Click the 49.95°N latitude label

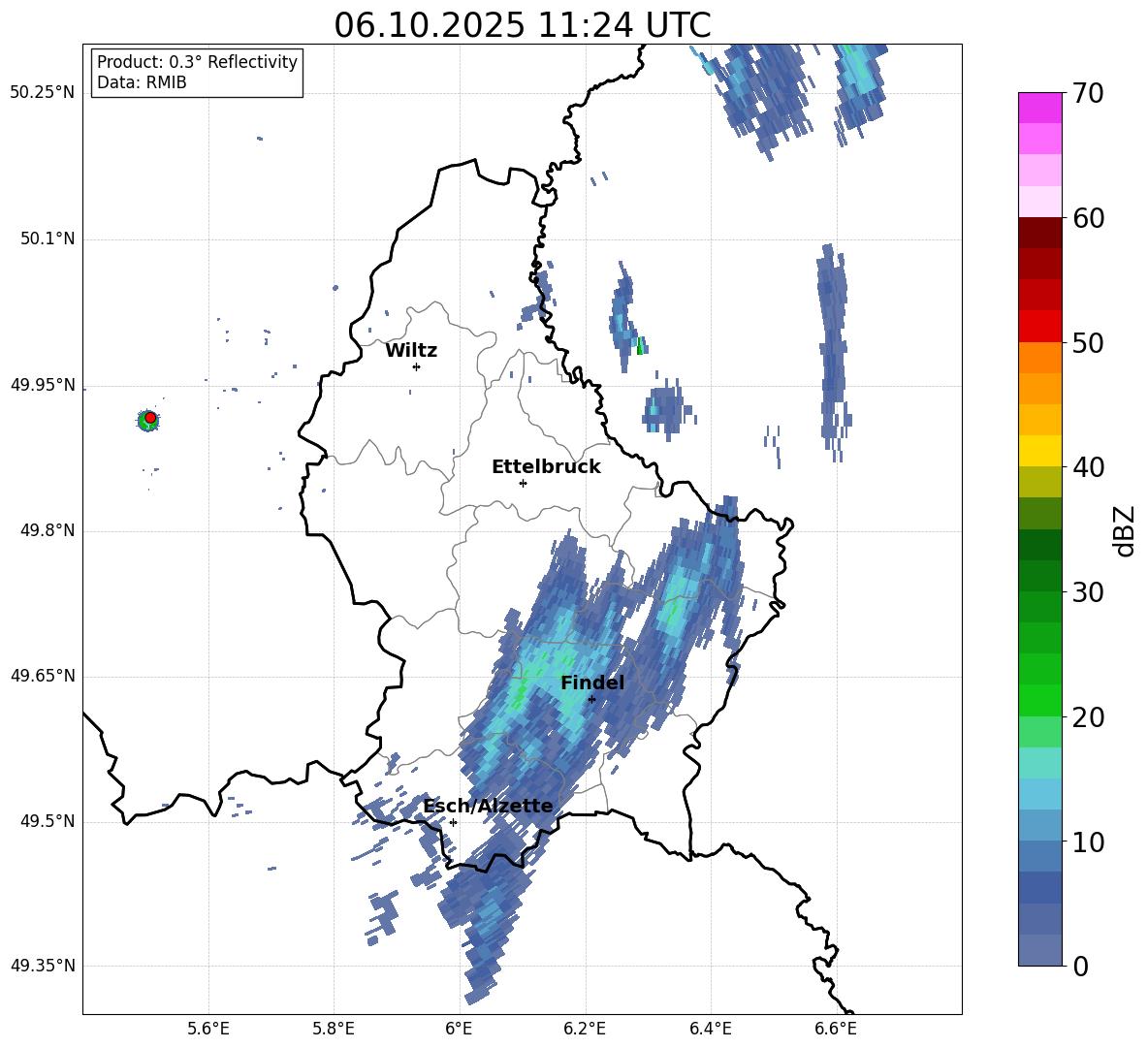43,385
